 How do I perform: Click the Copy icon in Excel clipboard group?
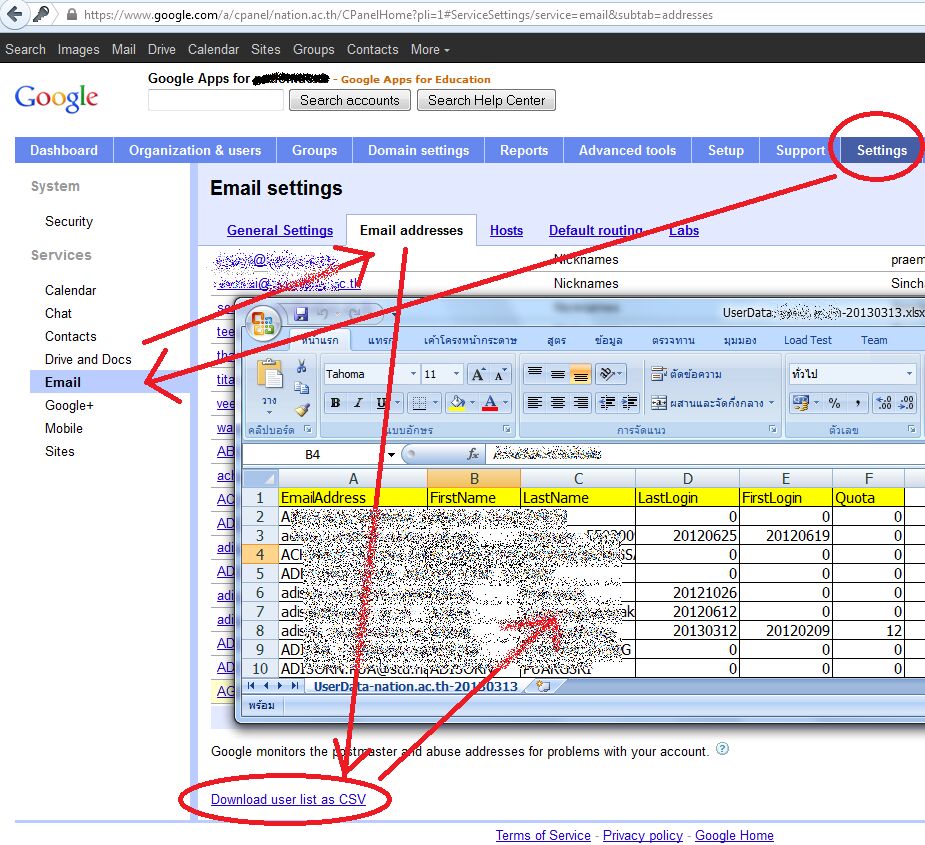pos(301,388)
